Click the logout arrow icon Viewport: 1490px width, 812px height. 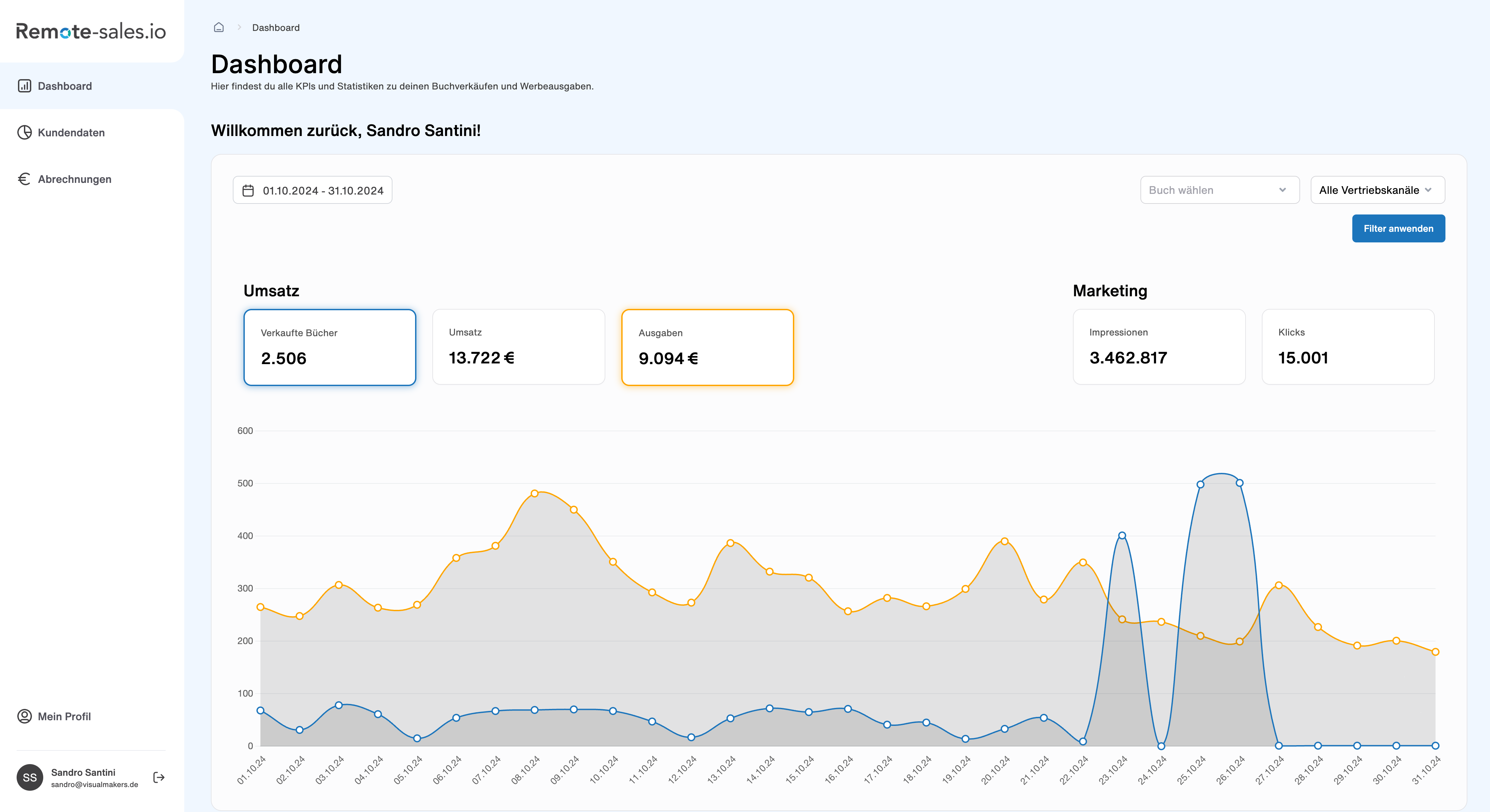159,777
